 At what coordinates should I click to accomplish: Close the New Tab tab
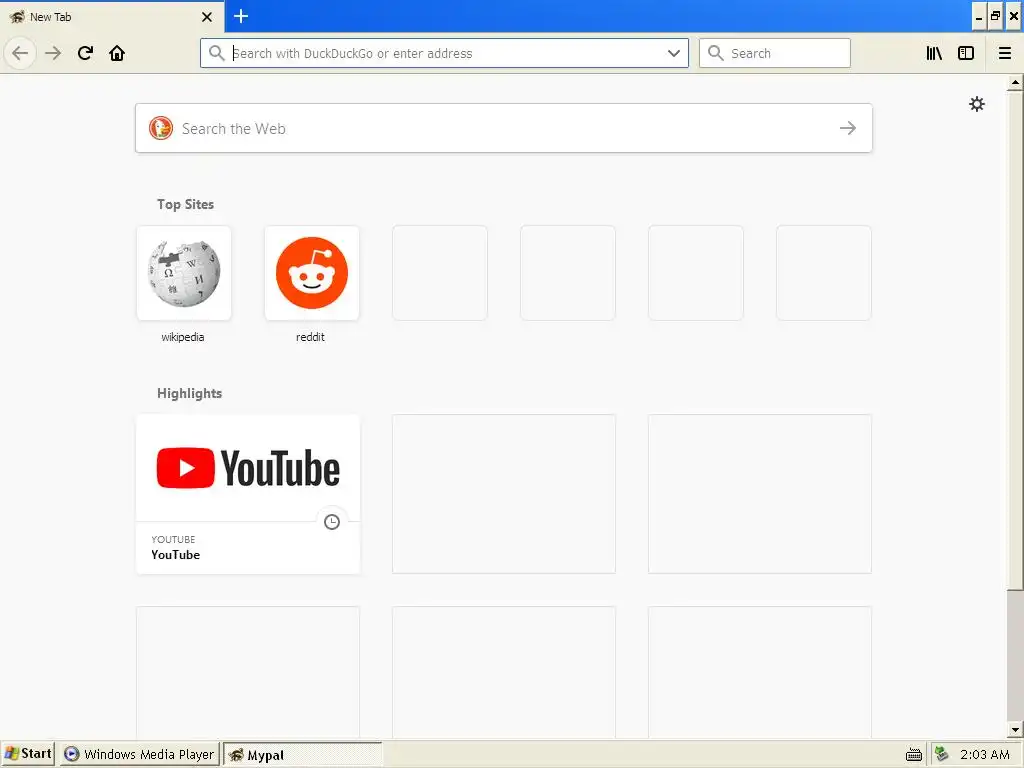pyautogui.click(x=207, y=17)
